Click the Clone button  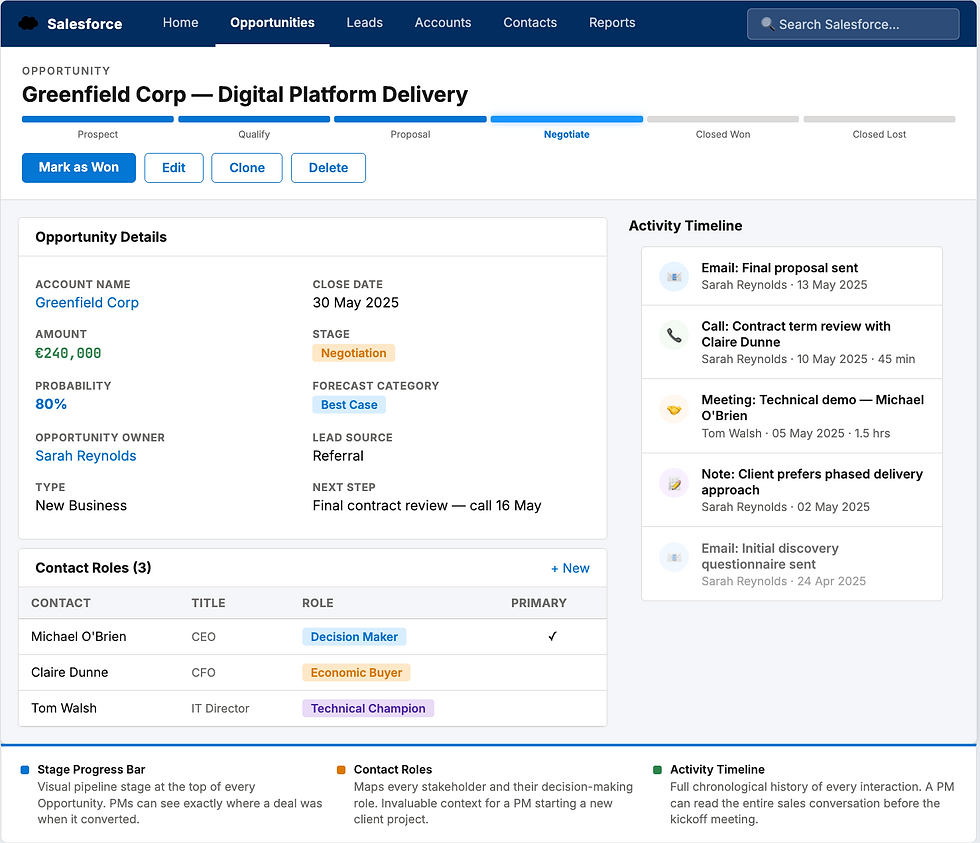[247, 168]
